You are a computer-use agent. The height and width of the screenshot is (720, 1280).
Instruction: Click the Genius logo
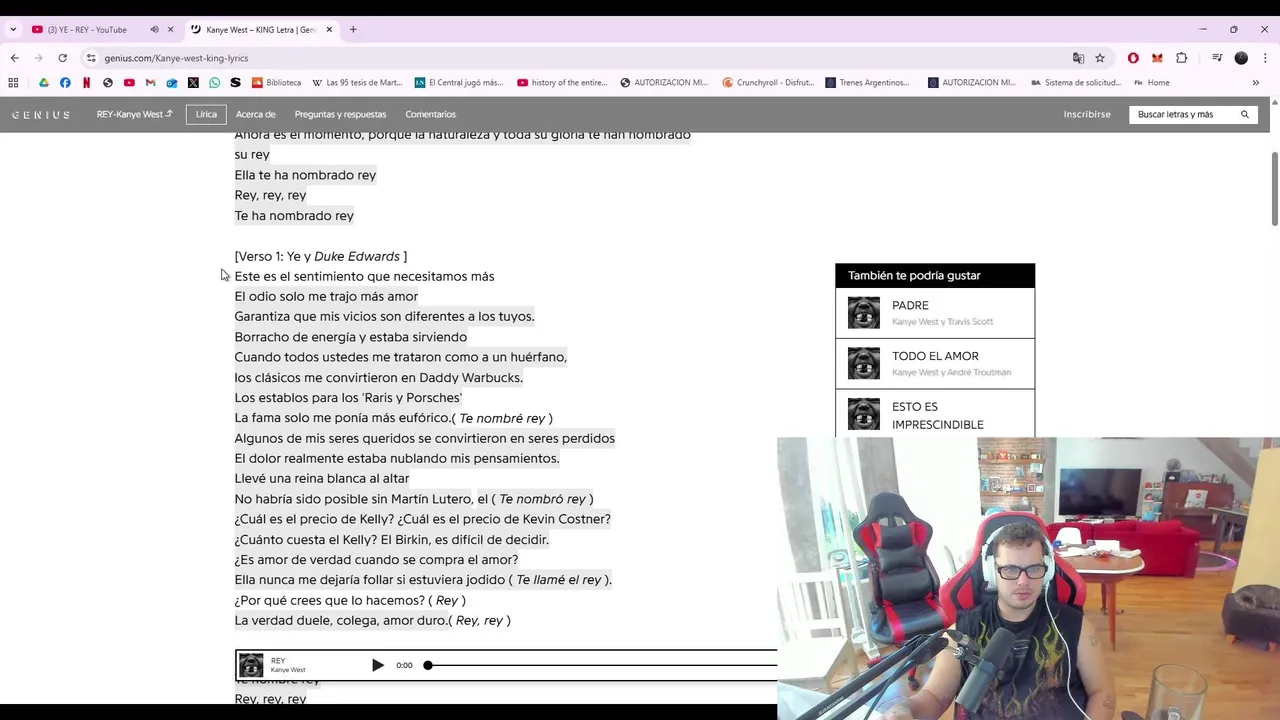point(41,115)
